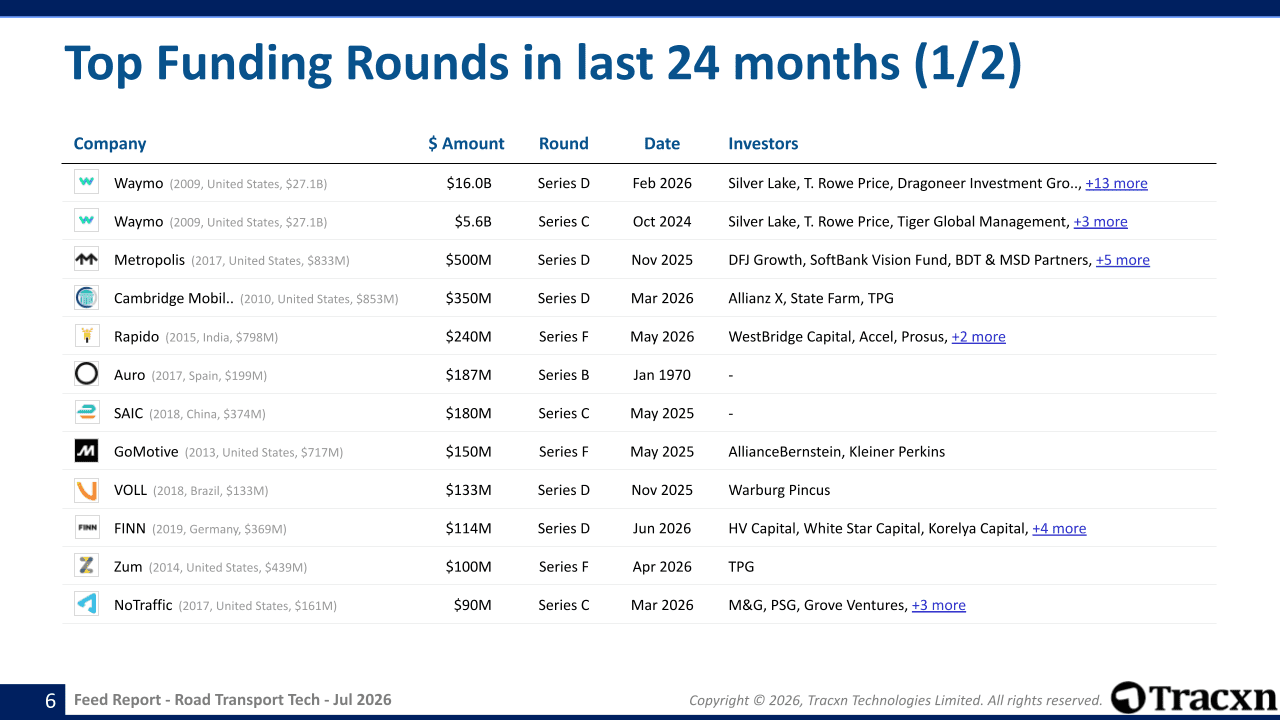1280x720 pixels.
Task: Expand the +2 more investors for Rapido
Action: coord(978,337)
